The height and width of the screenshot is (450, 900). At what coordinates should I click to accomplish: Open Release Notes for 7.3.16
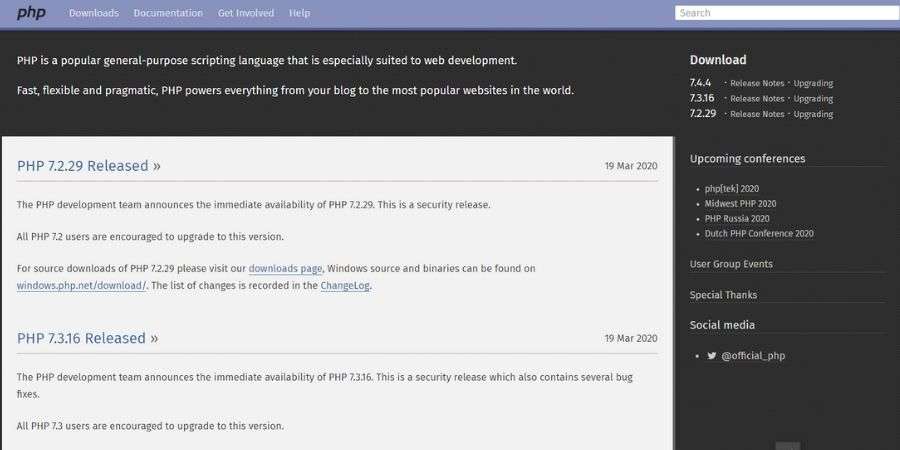click(757, 99)
